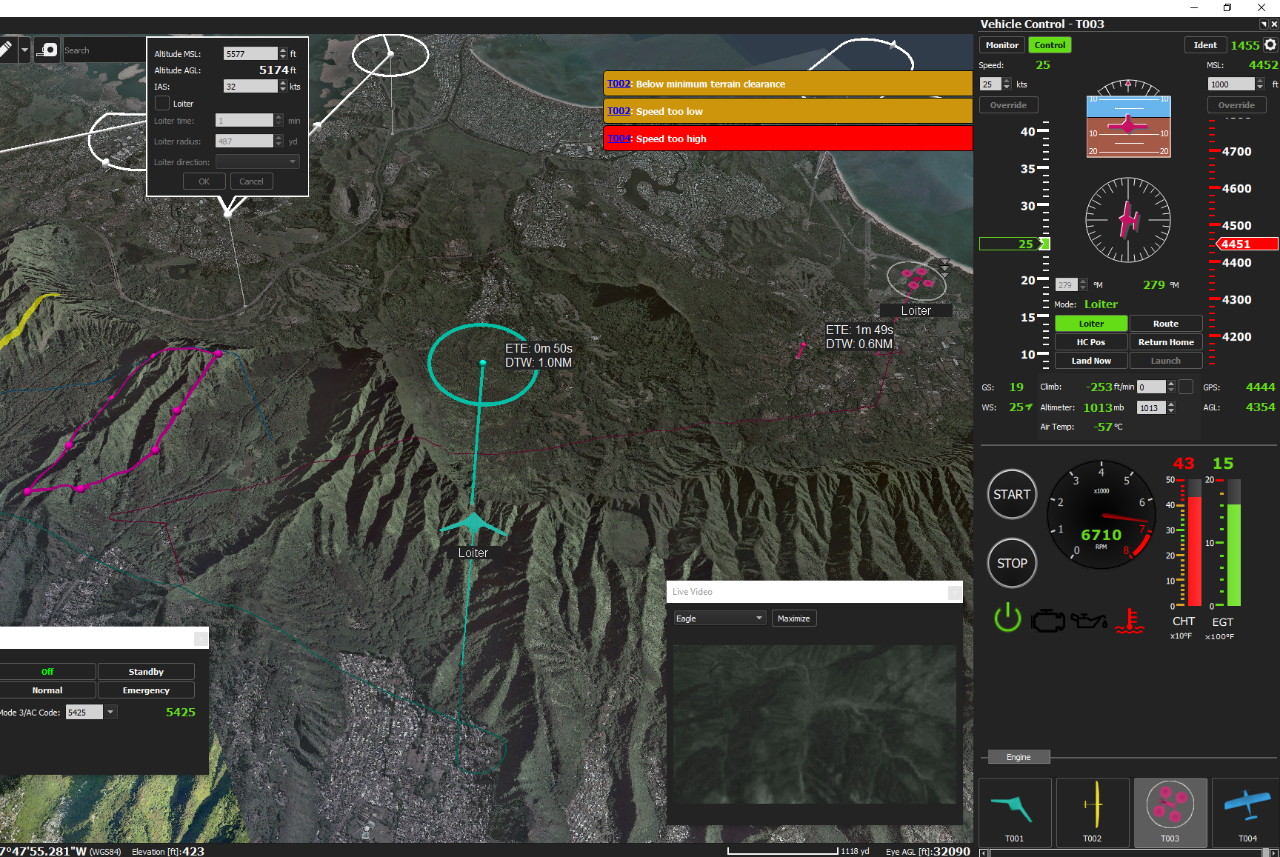This screenshot has height=857, width=1280.
Task: Select the measuring tape tool
Action: pyautogui.click(x=47, y=50)
